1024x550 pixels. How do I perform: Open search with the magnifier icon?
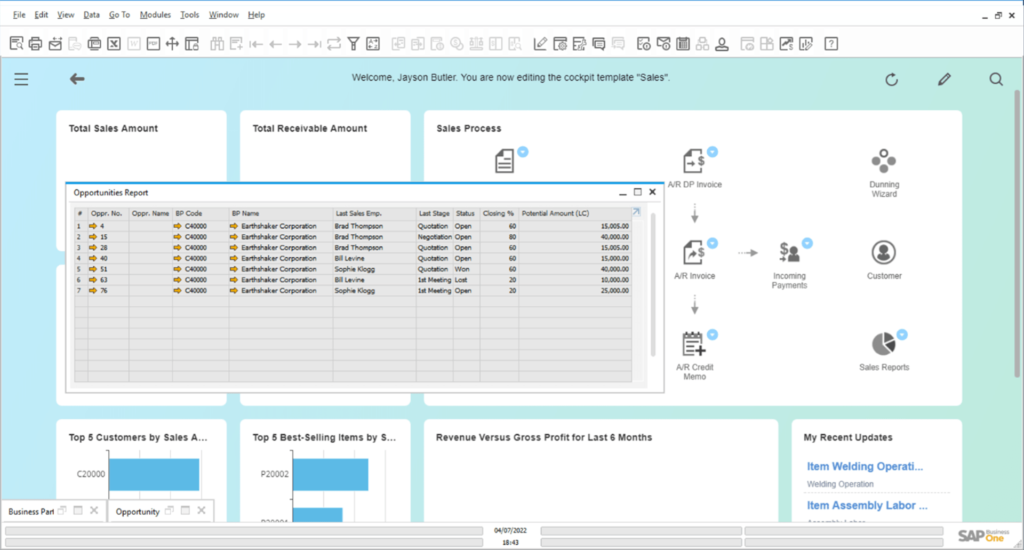point(996,80)
